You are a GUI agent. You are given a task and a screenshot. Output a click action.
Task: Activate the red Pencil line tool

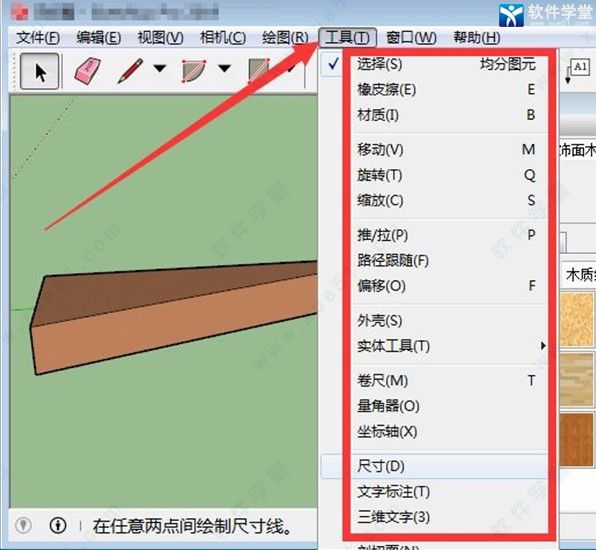click(x=130, y=70)
